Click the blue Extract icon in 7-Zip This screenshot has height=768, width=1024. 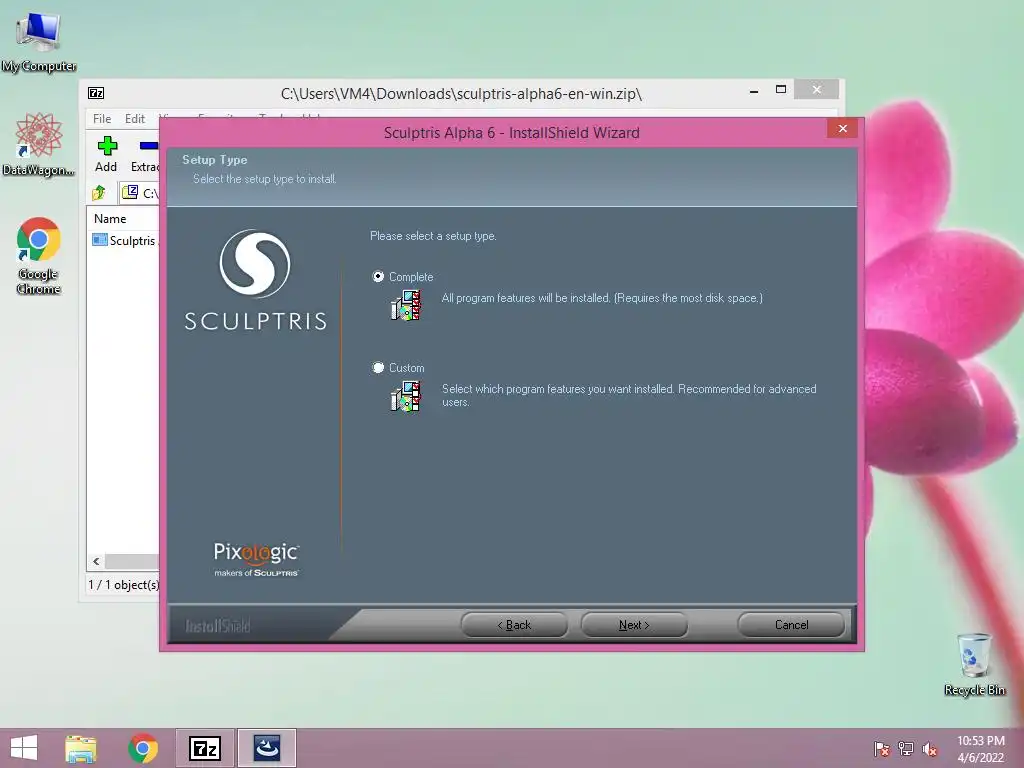pyautogui.click(x=148, y=146)
